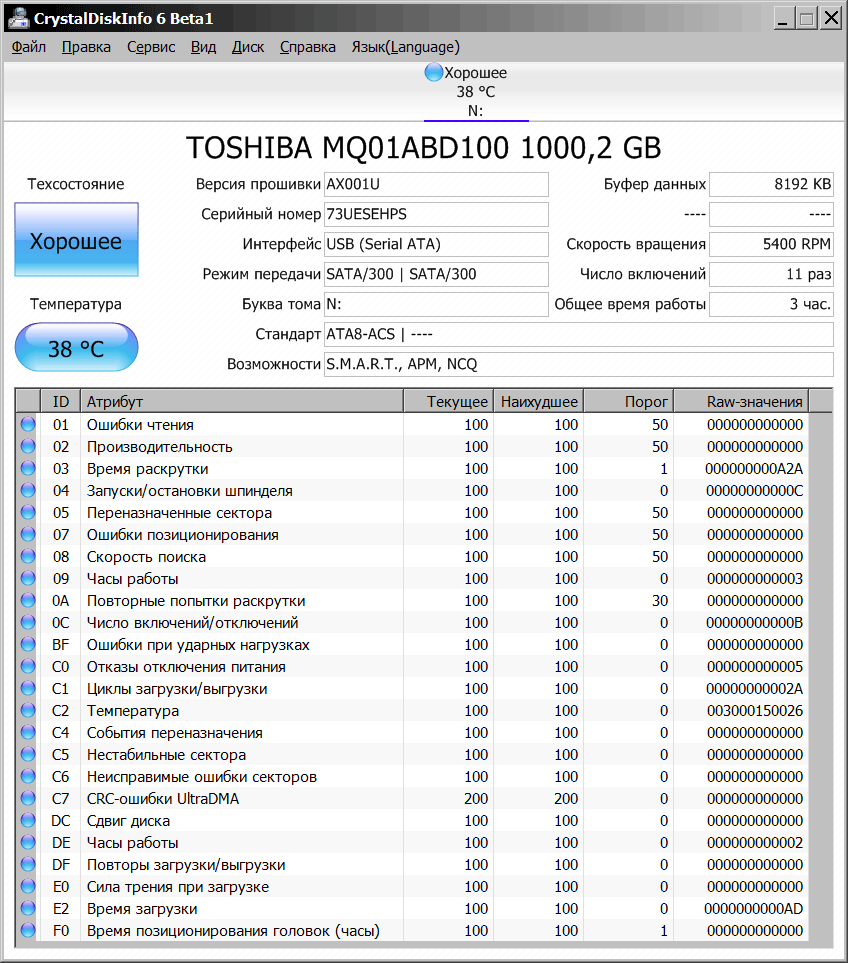Click status orb for Время загрузки row
The width and height of the screenshot is (848, 963).
(27, 909)
